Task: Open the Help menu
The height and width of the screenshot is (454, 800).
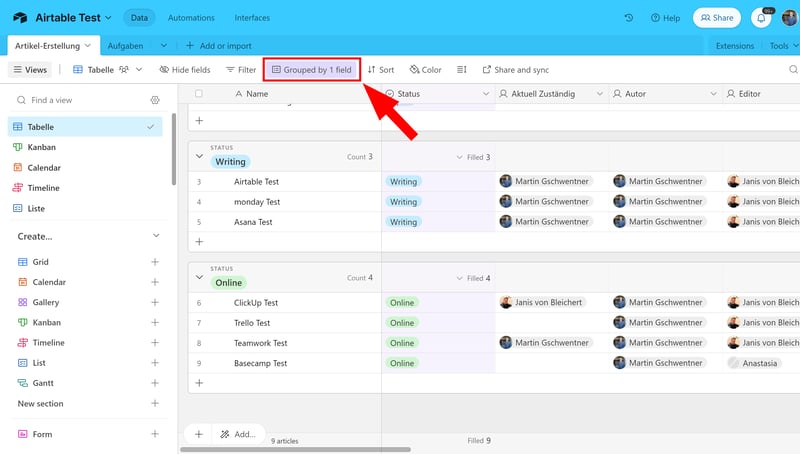Action: (665, 18)
